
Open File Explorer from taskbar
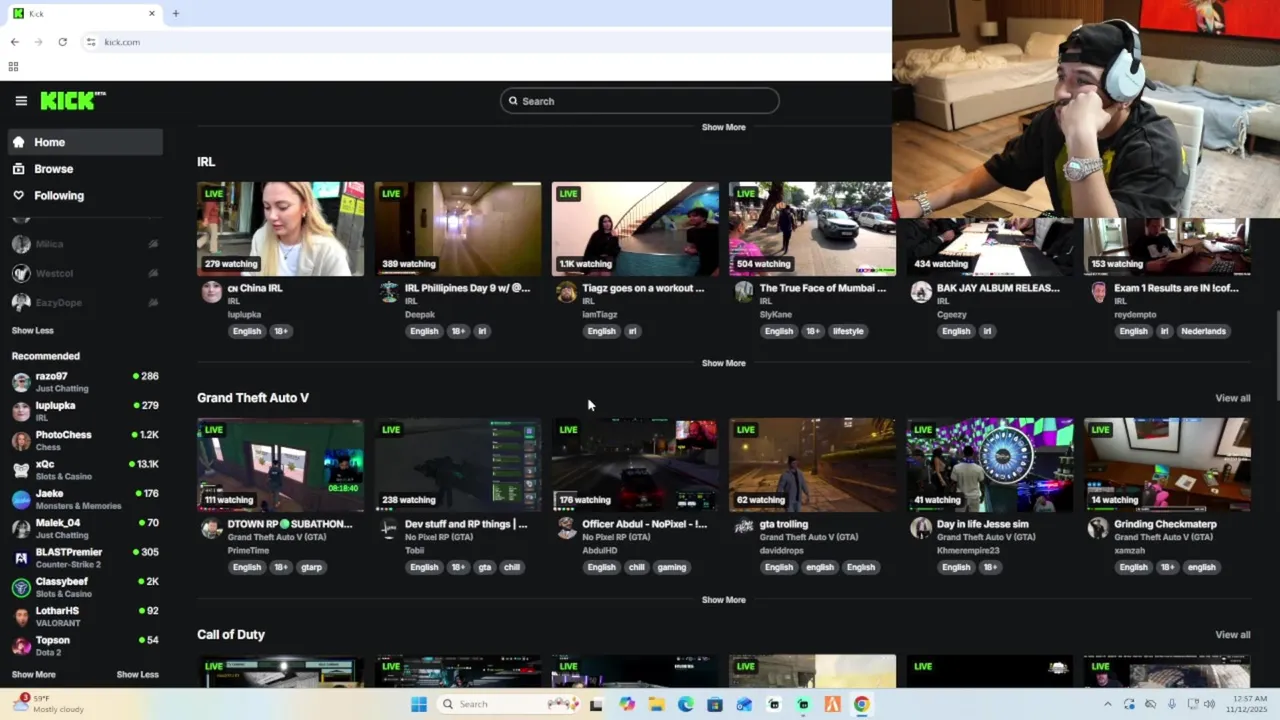tap(656, 704)
